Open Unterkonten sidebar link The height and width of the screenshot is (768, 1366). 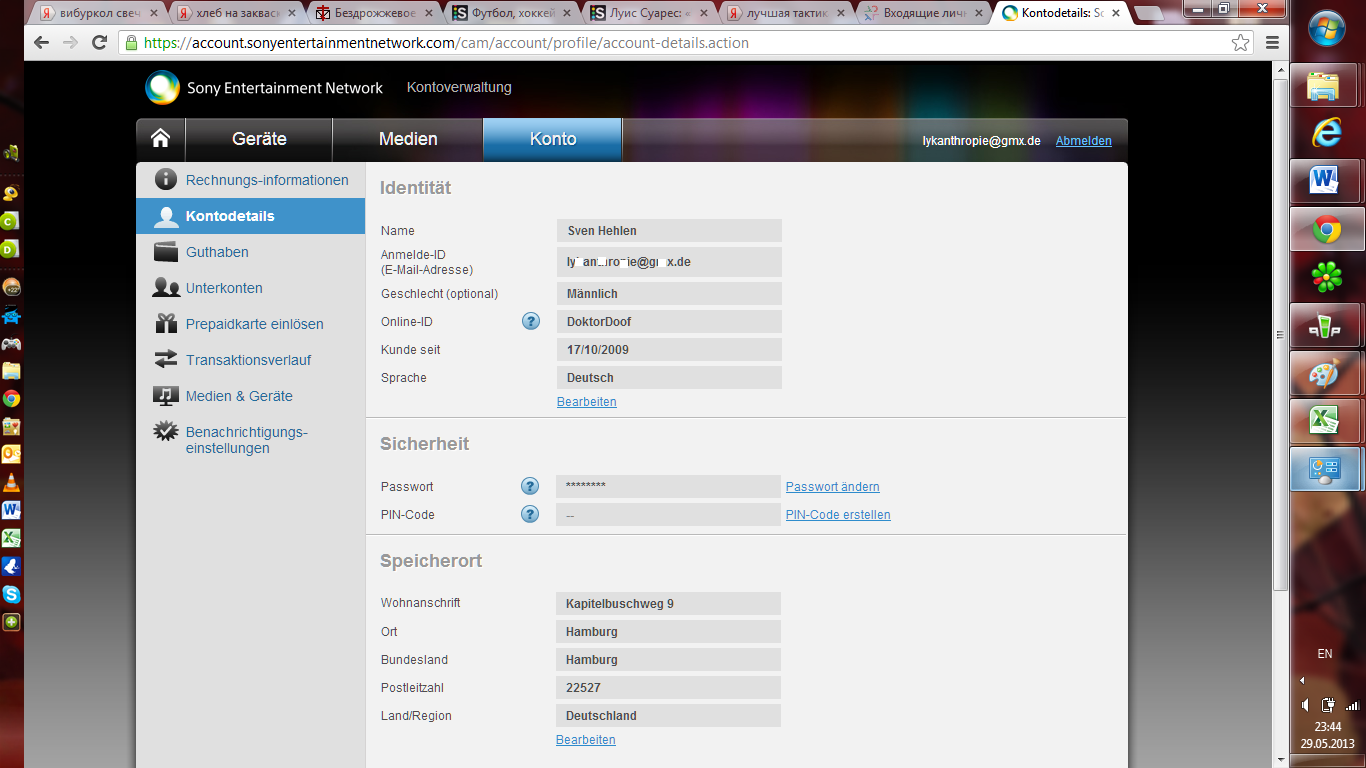[x=224, y=288]
